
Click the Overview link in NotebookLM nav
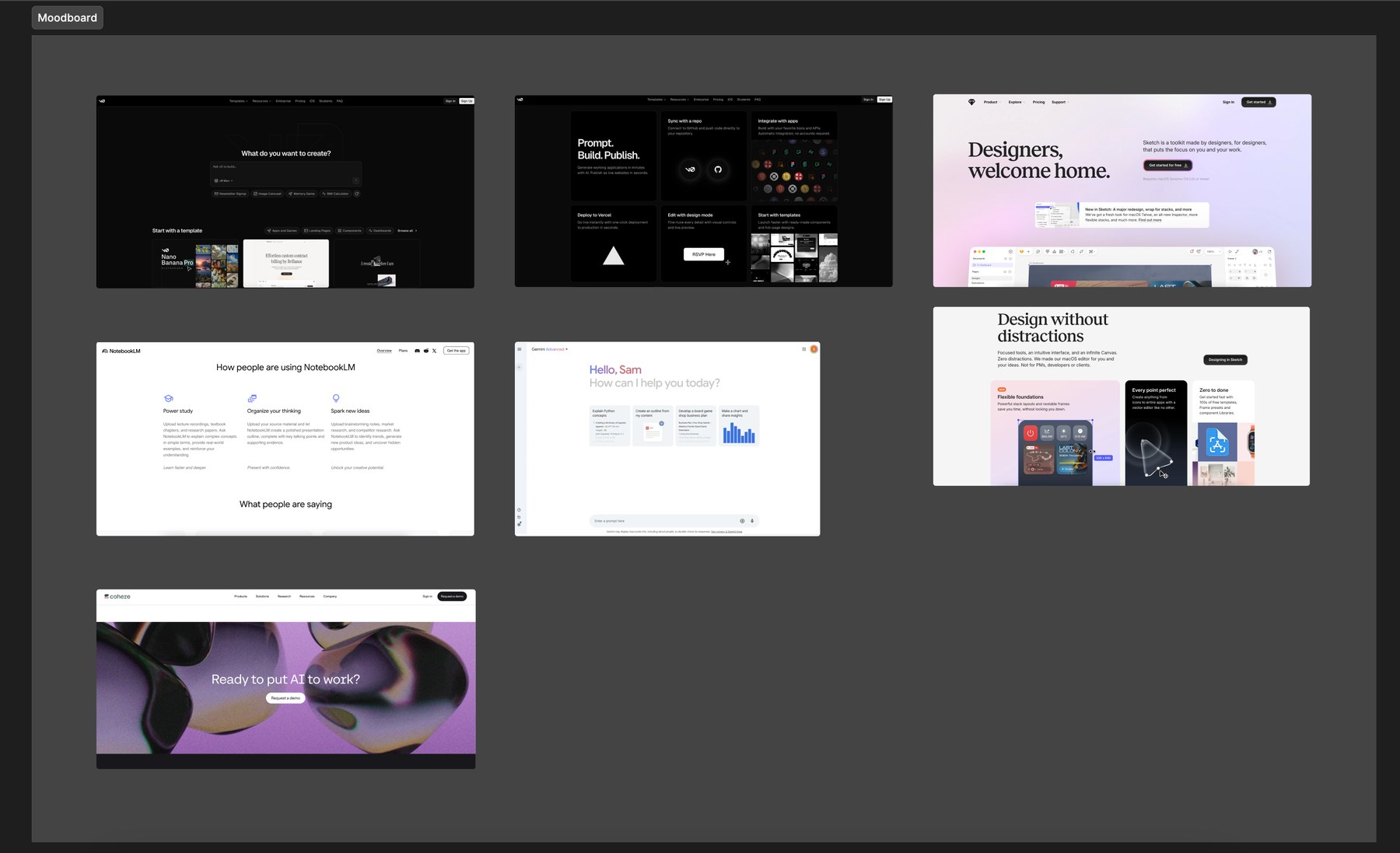coord(384,351)
